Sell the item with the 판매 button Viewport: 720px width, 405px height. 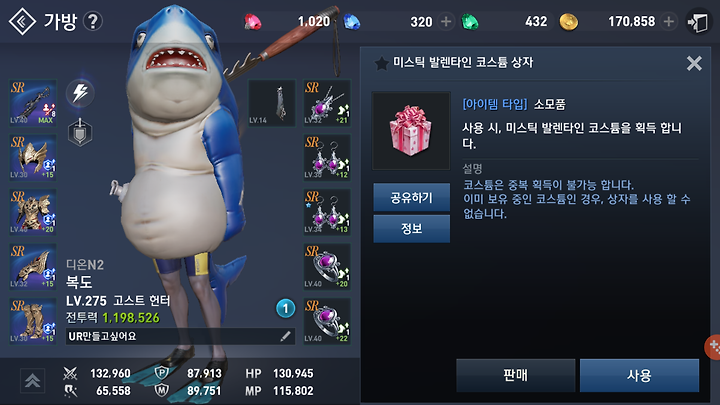pos(516,375)
